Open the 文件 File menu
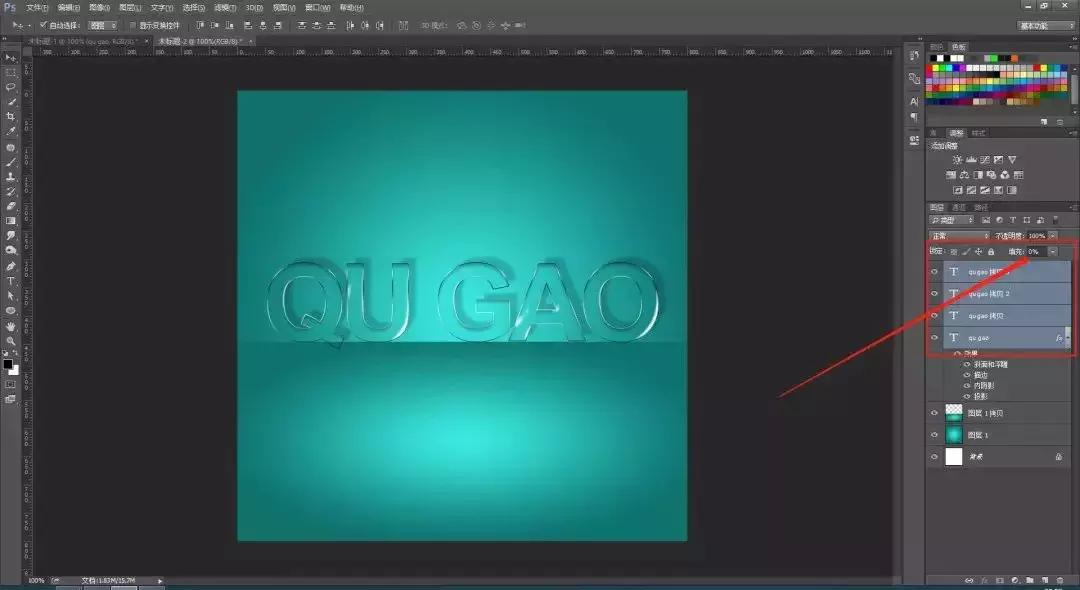This screenshot has height=590, width=1080. [37, 8]
